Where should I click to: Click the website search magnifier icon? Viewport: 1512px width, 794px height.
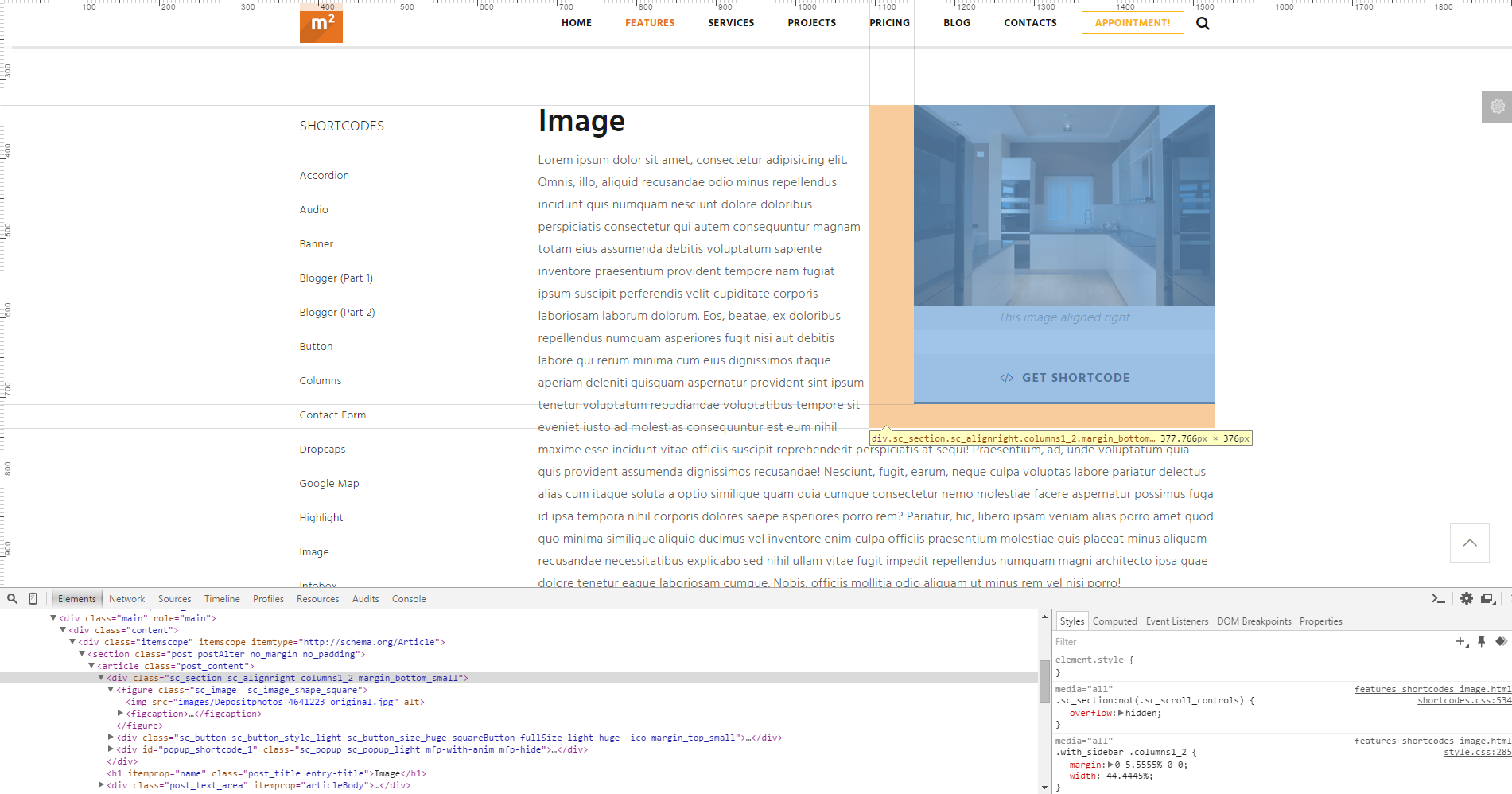(x=1203, y=24)
